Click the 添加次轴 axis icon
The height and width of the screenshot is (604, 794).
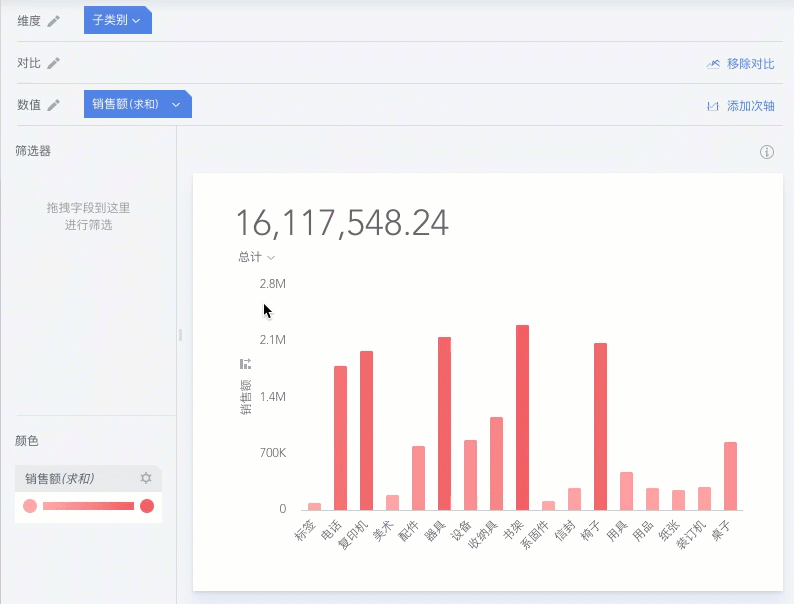pyautogui.click(x=713, y=106)
